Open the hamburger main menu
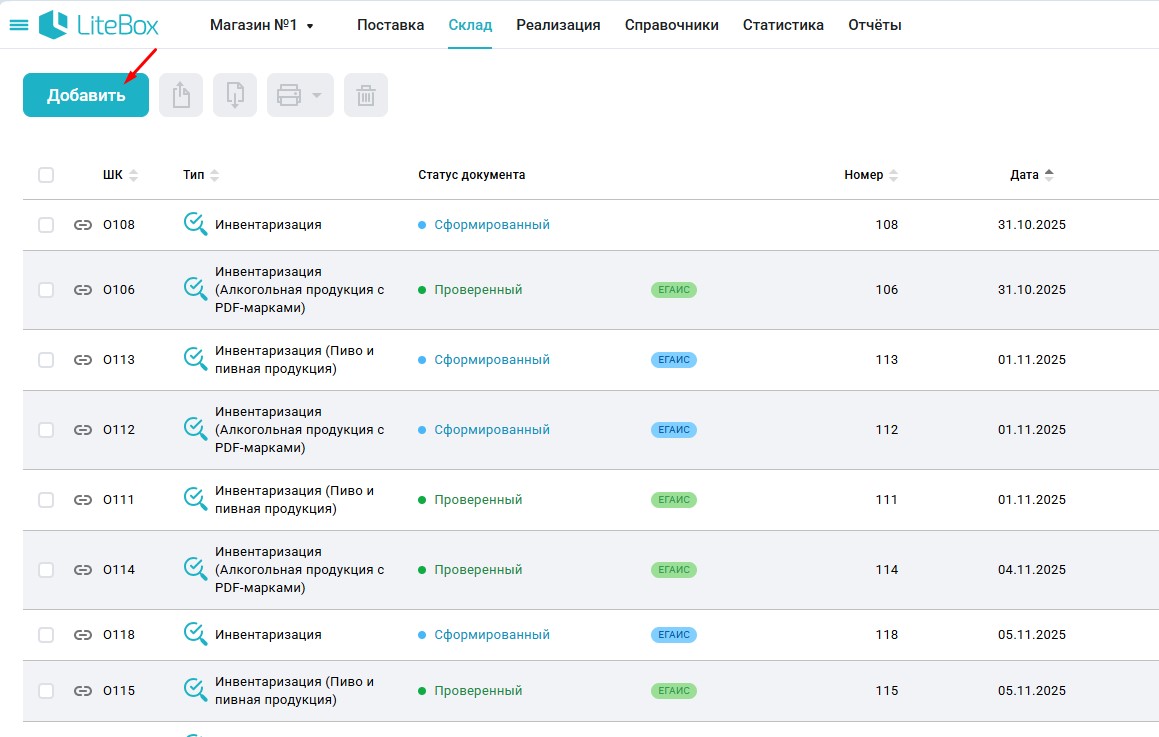 [x=18, y=25]
